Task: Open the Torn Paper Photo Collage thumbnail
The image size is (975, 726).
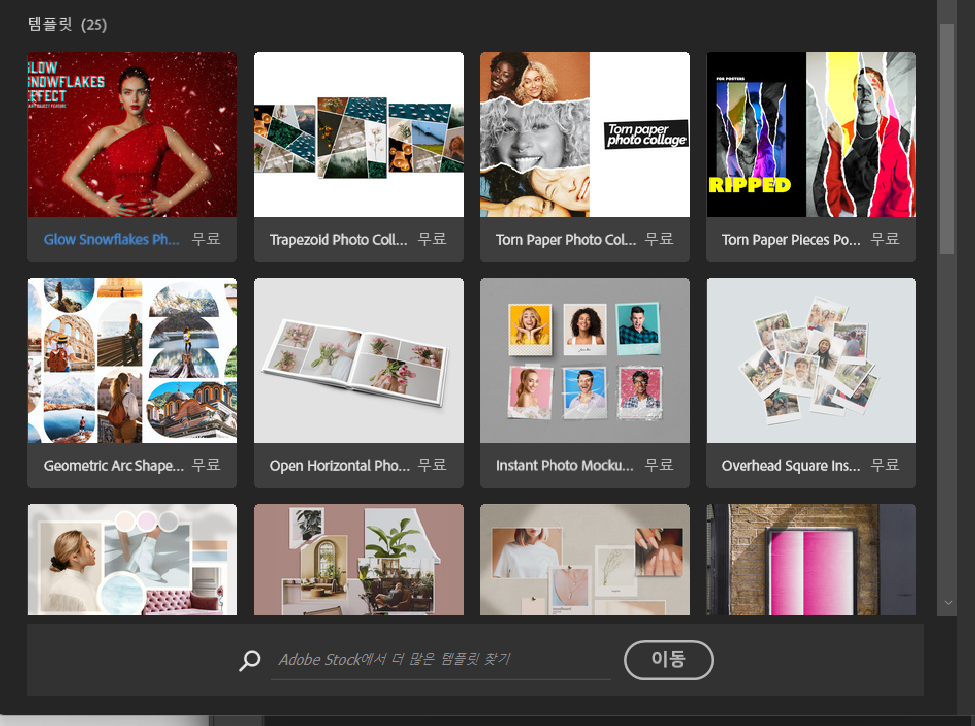Action: point(584,135)
